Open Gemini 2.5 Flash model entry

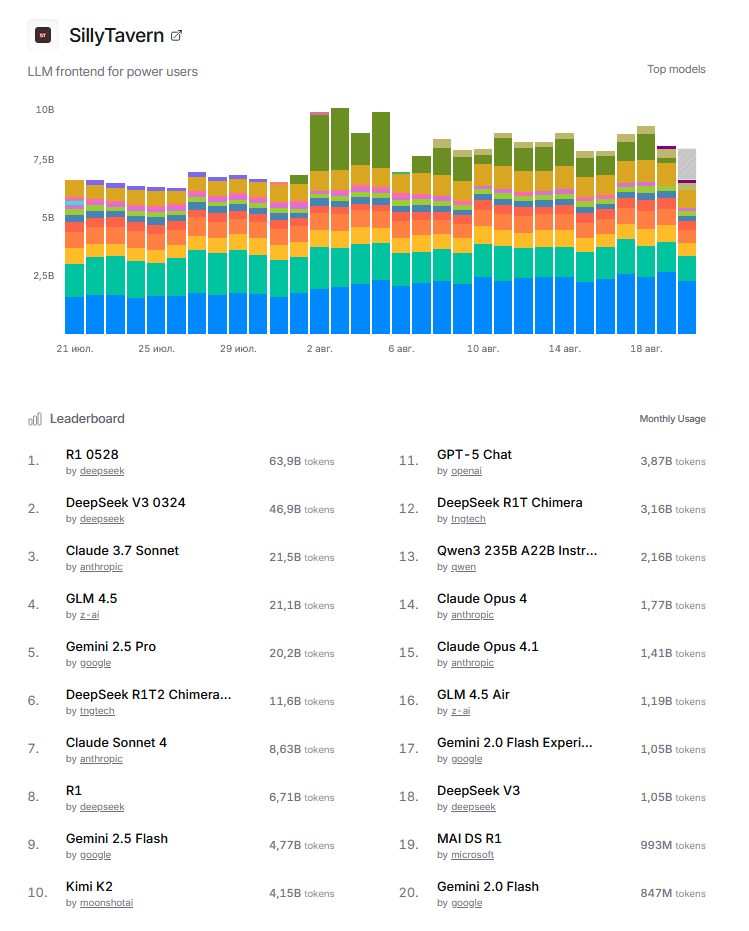(x=117, y=839)
